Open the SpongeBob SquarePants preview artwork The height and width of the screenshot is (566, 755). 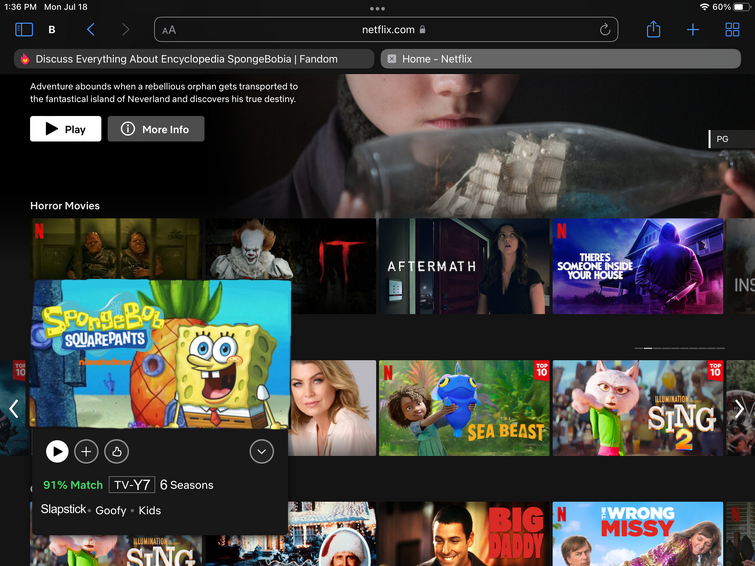point(161,354)
